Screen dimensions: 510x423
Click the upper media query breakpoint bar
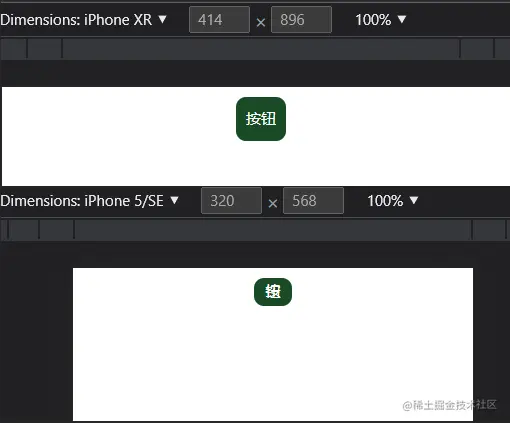[255, 49]
